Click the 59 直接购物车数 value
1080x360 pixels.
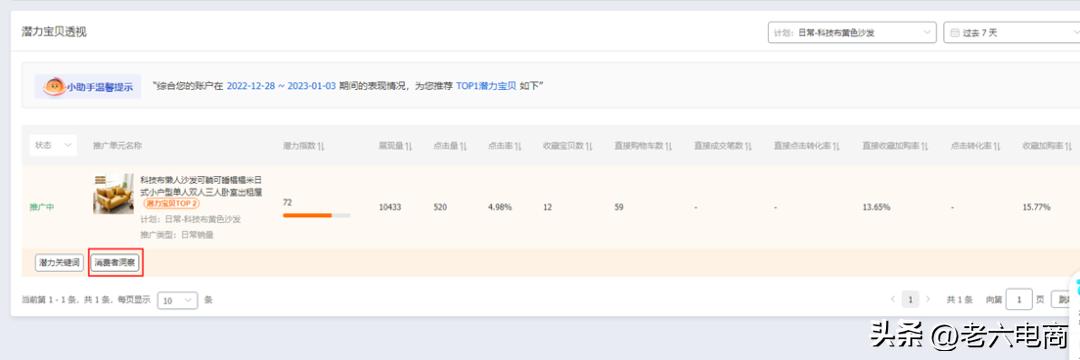click(x=619, y=207)
